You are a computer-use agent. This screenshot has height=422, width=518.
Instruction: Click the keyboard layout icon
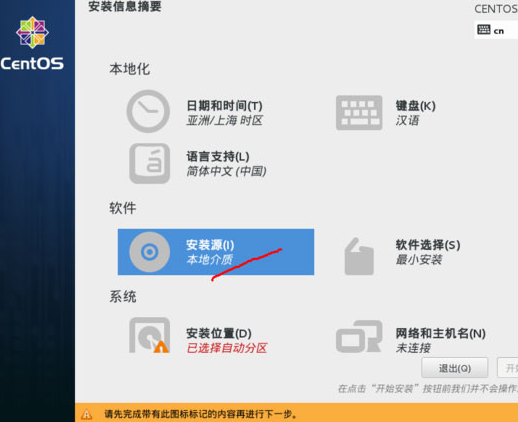[x=359, y=113]
